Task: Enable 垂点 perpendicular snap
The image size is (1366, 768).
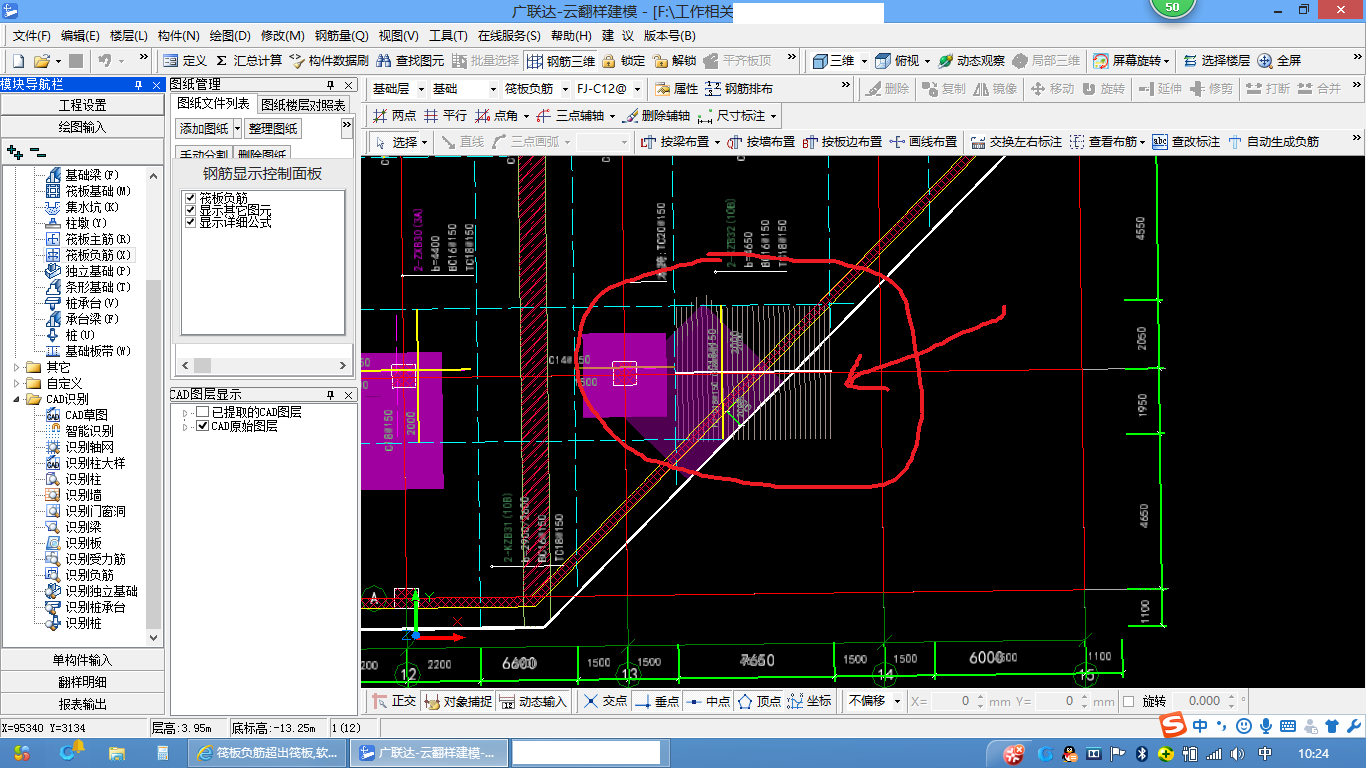Action: 657,701
